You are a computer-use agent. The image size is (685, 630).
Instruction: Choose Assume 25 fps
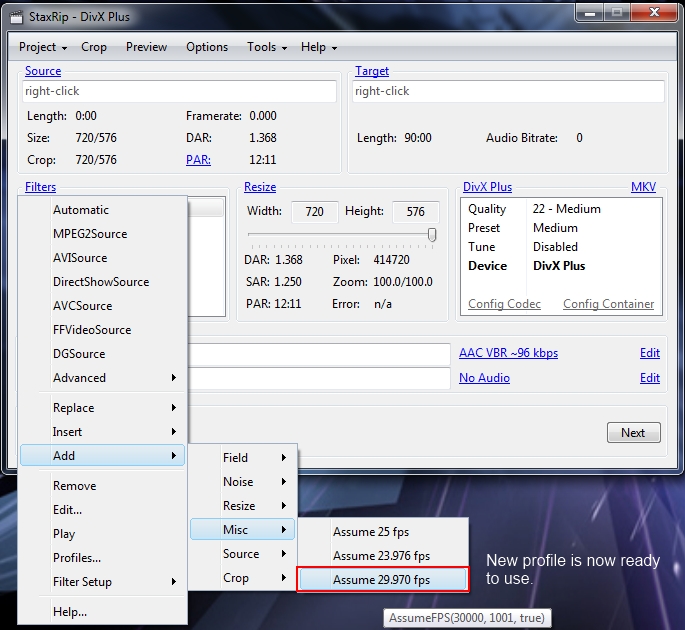click(x=383, y=532)
